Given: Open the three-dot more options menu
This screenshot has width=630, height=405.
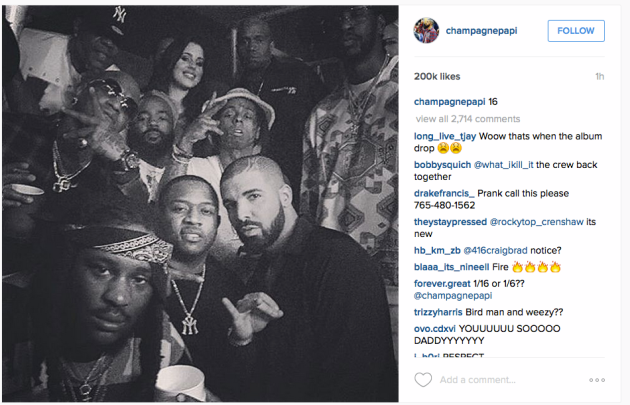Looking at the screenshot, I should (597, 380).
